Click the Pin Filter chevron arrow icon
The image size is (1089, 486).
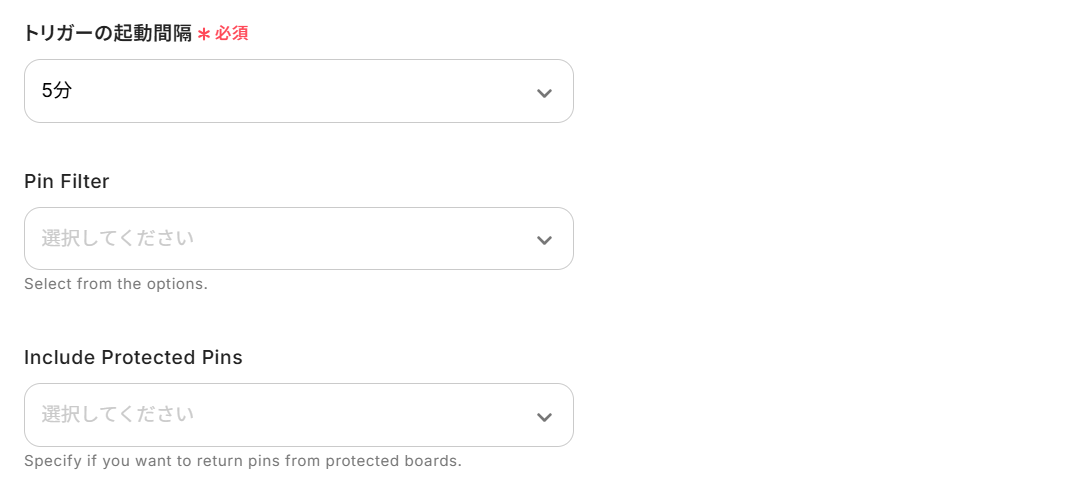(544, 240)
